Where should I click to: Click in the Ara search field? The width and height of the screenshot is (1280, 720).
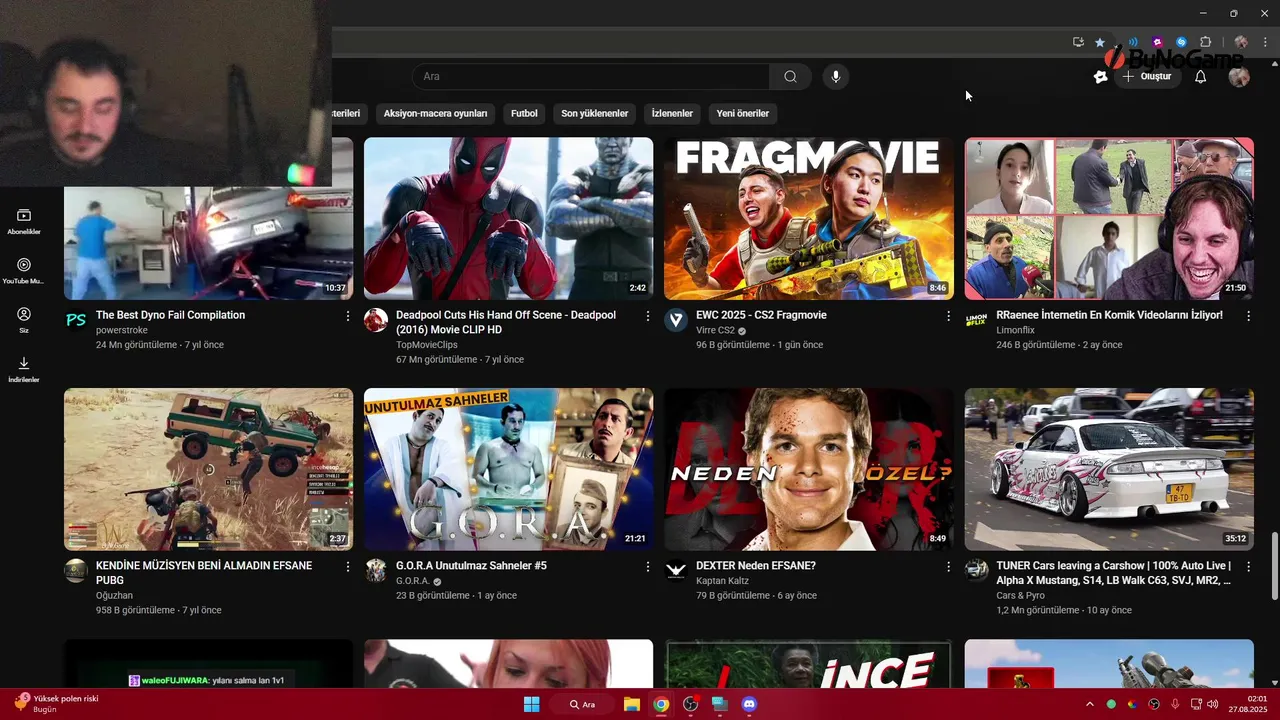coord(590,77)
